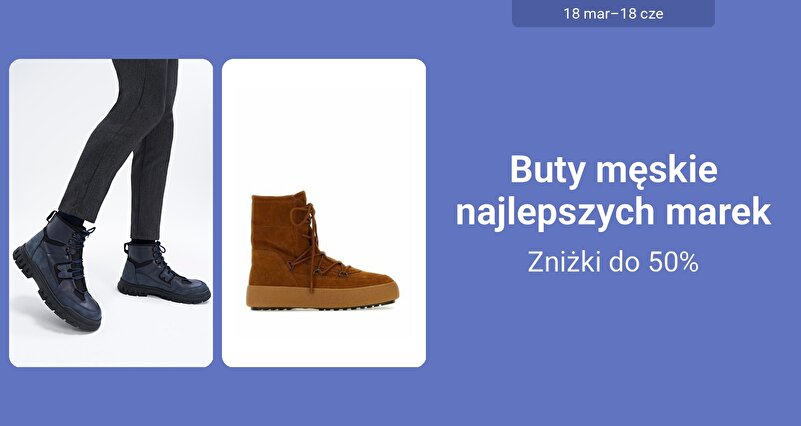The width and height of the screenshot is (801, 426).
Task: Open the brown suede boot product image
Action: coord(324,213)
